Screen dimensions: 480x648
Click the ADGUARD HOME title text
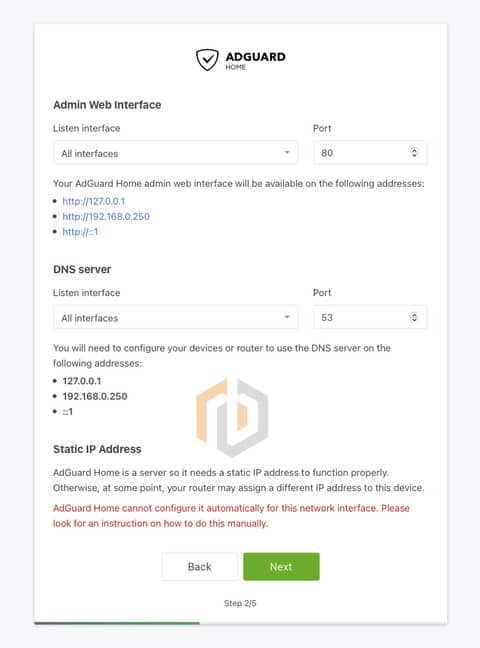coord(256,60)
